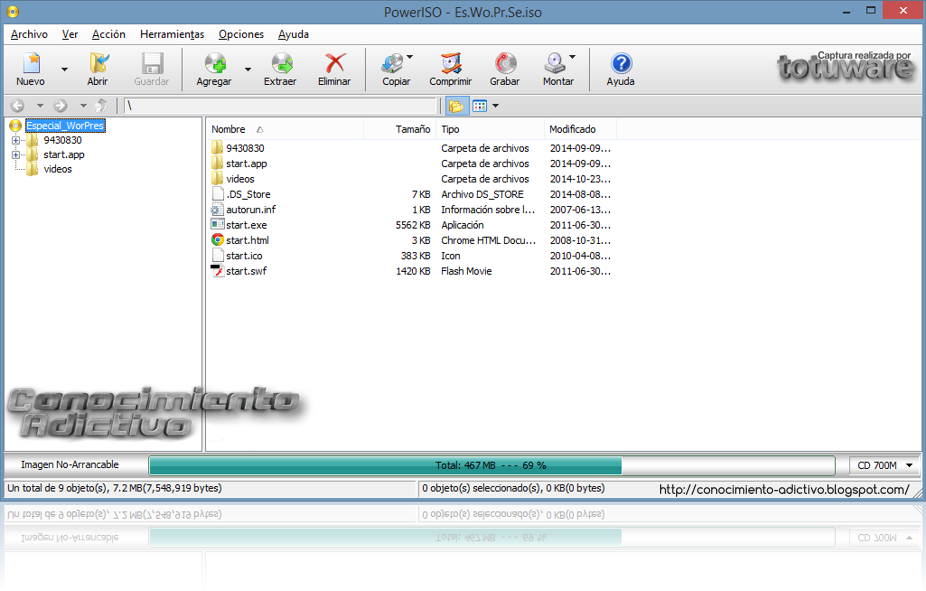Click the Grabar disc icon

pos(505,63)
